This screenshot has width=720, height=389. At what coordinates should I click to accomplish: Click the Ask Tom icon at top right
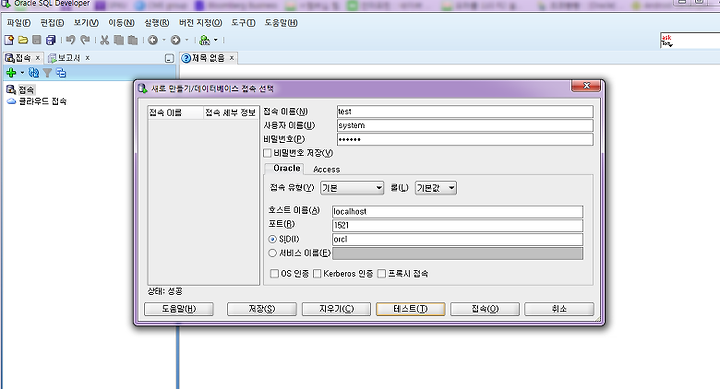coord(666,40)
